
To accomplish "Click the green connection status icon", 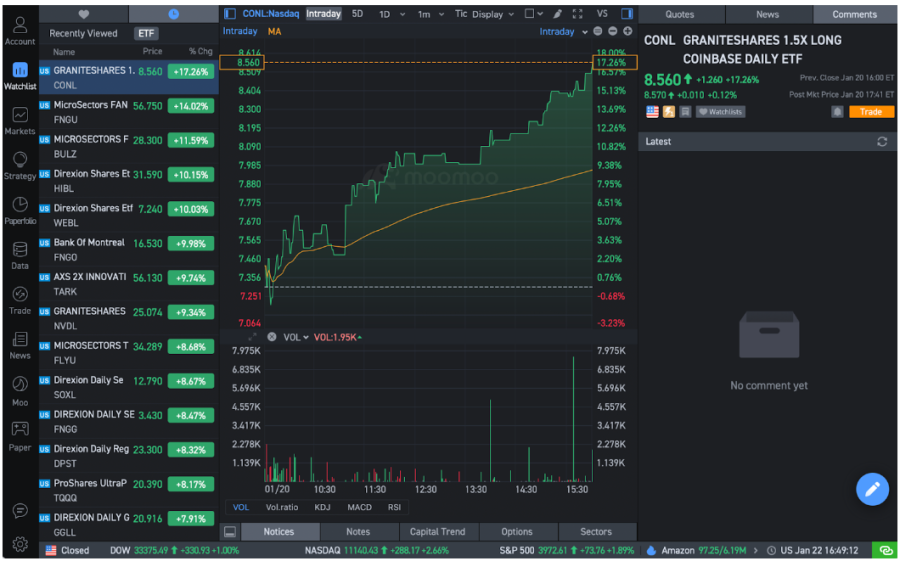I will click(x=886, y=550).
